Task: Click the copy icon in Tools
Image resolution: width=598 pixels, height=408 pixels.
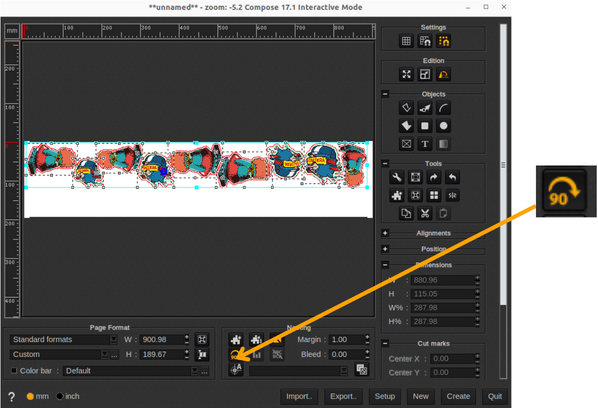Action: (406, 213)
